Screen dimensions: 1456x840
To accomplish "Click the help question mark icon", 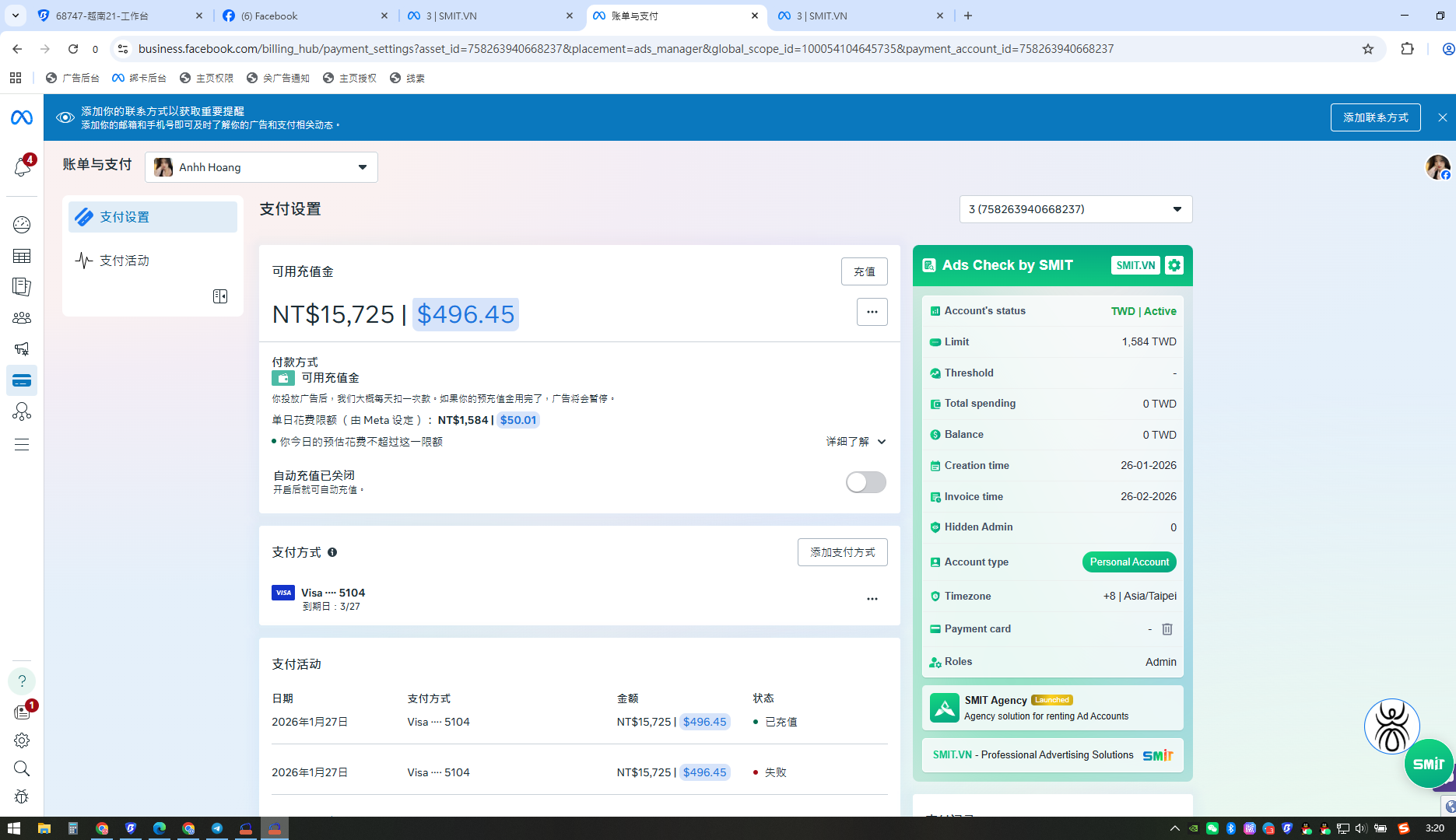I will 22,681.
